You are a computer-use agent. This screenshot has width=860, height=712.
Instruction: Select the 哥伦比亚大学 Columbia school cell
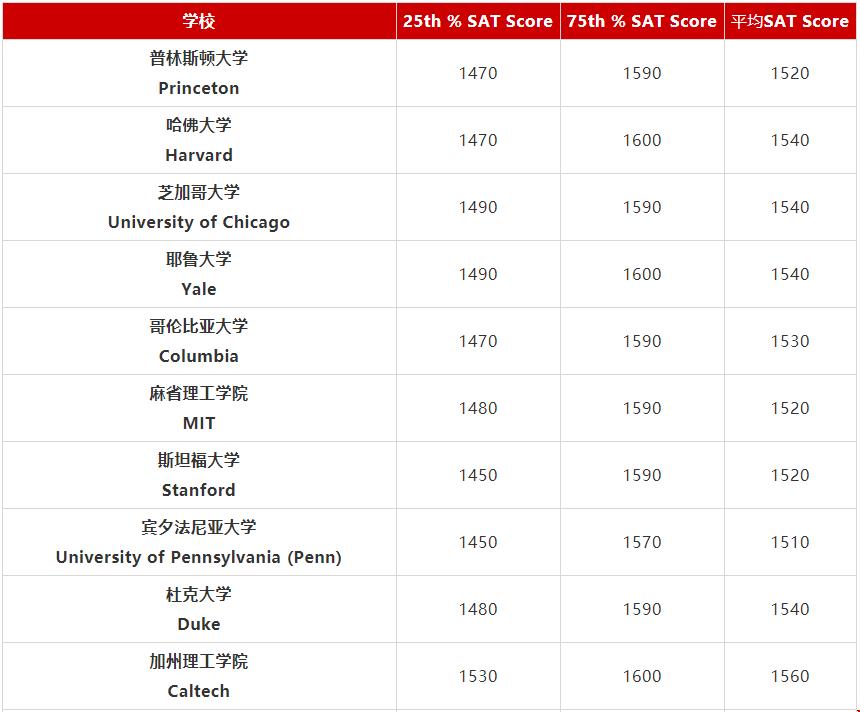click(x=199, y=341)
